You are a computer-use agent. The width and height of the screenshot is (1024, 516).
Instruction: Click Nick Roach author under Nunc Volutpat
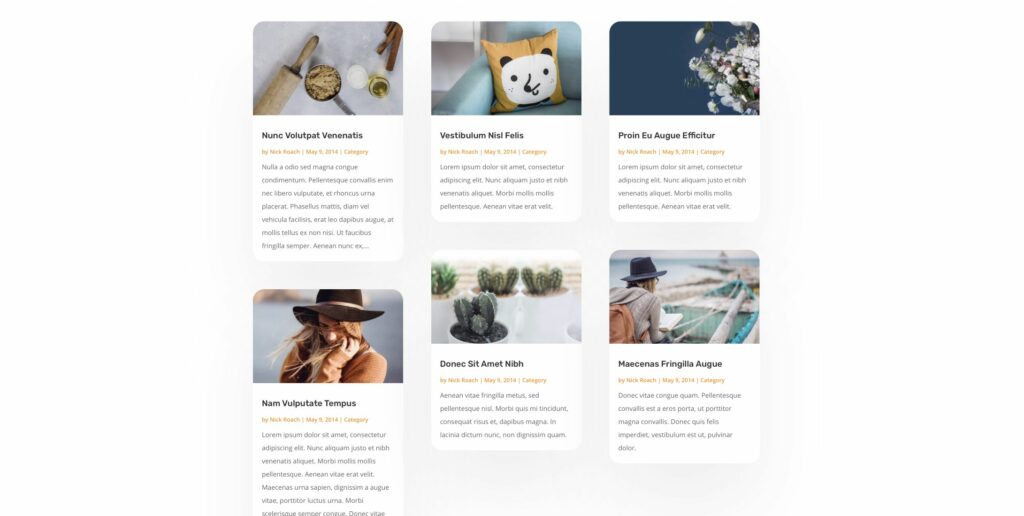tap(285, 152)
